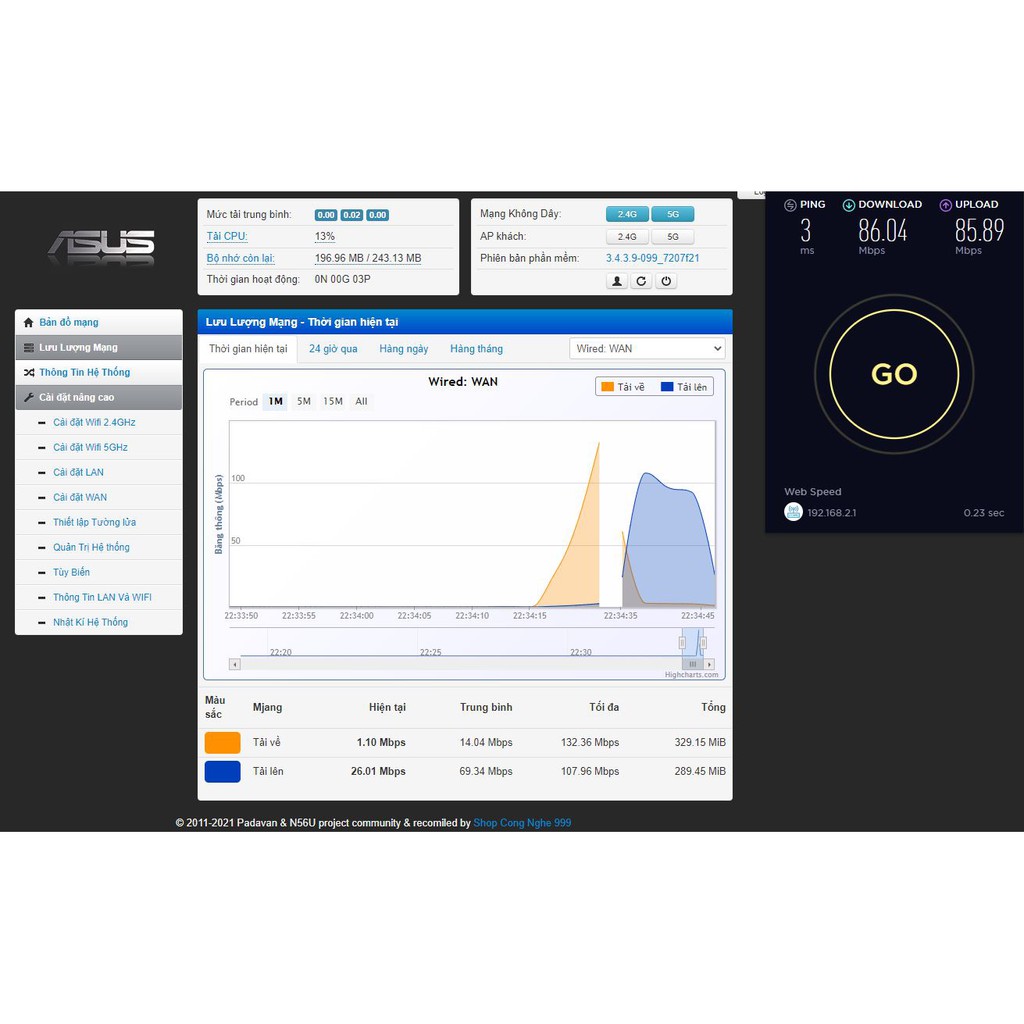Viewport: 1024px width, 1024px height.
Task: Click the orange Tải về color swatch
Action: (222, 742)
